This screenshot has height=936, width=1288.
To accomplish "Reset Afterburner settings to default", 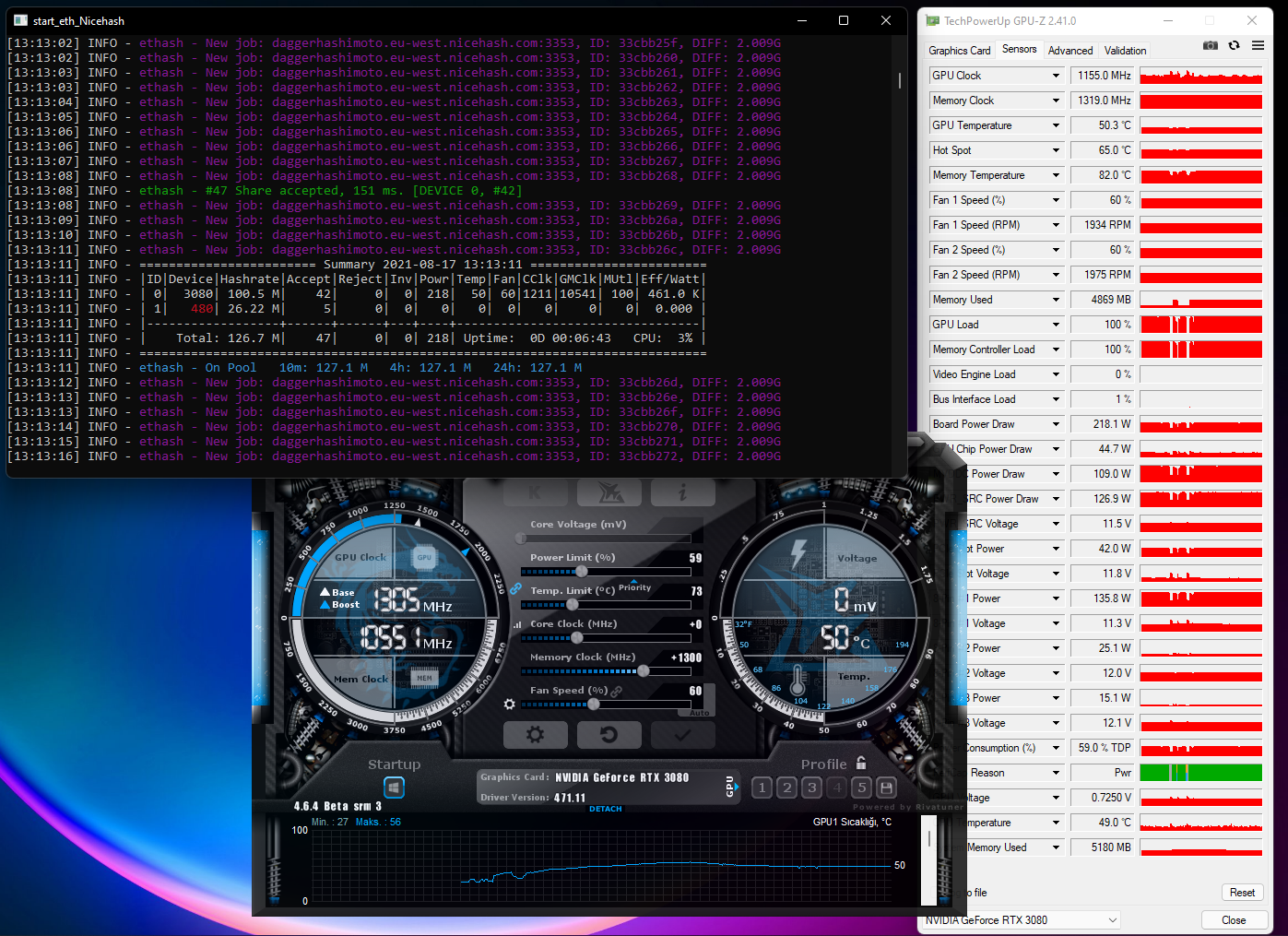I will [x=609, y=735].
